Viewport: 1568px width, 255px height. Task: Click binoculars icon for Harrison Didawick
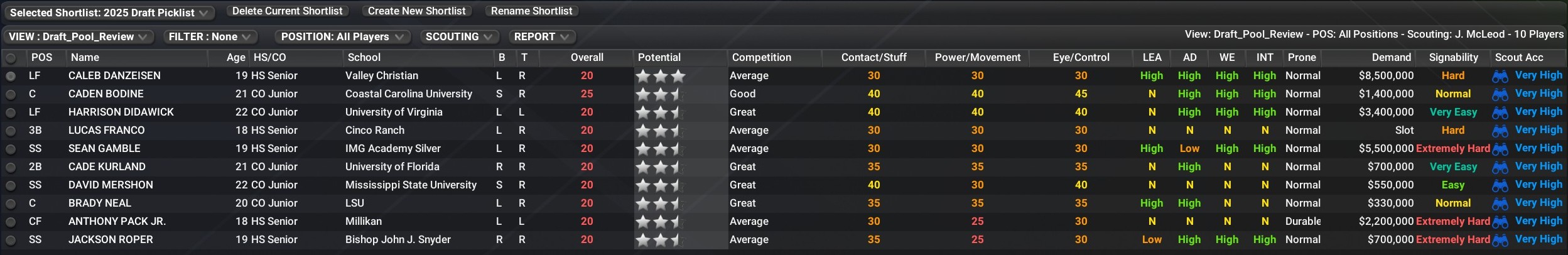1500,112
